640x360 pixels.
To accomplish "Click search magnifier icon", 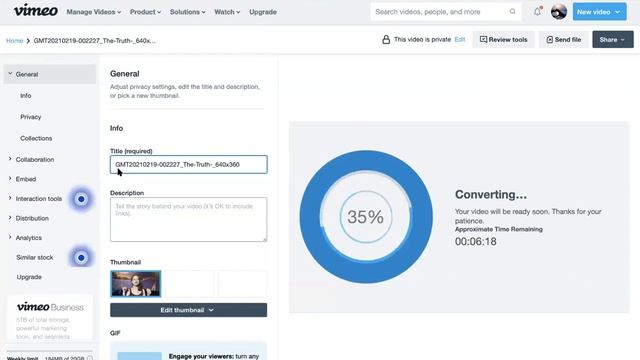I will click(x=512, y=11).
